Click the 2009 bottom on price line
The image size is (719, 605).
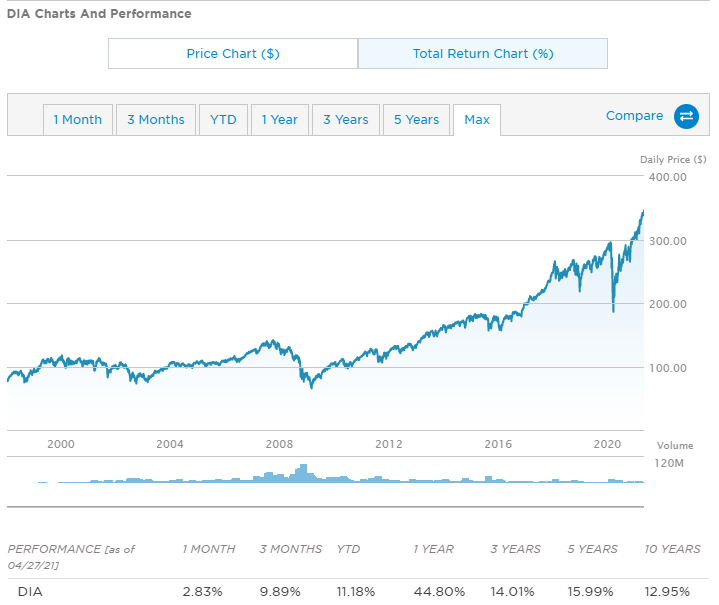tap(312, 387)
